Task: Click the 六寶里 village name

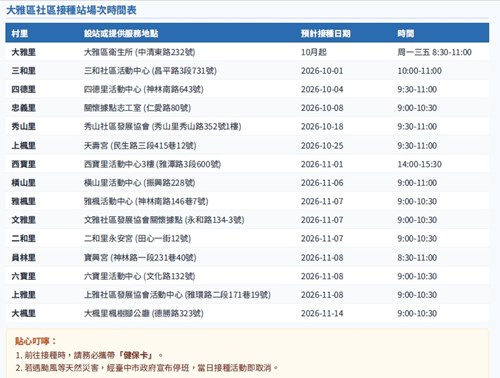Action: point(23,276)
